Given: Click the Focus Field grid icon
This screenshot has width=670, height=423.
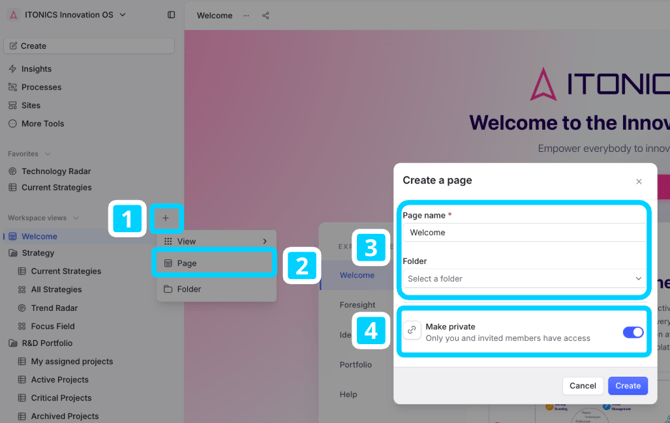Looking at the screenshot, I should [x=22, y=326].
